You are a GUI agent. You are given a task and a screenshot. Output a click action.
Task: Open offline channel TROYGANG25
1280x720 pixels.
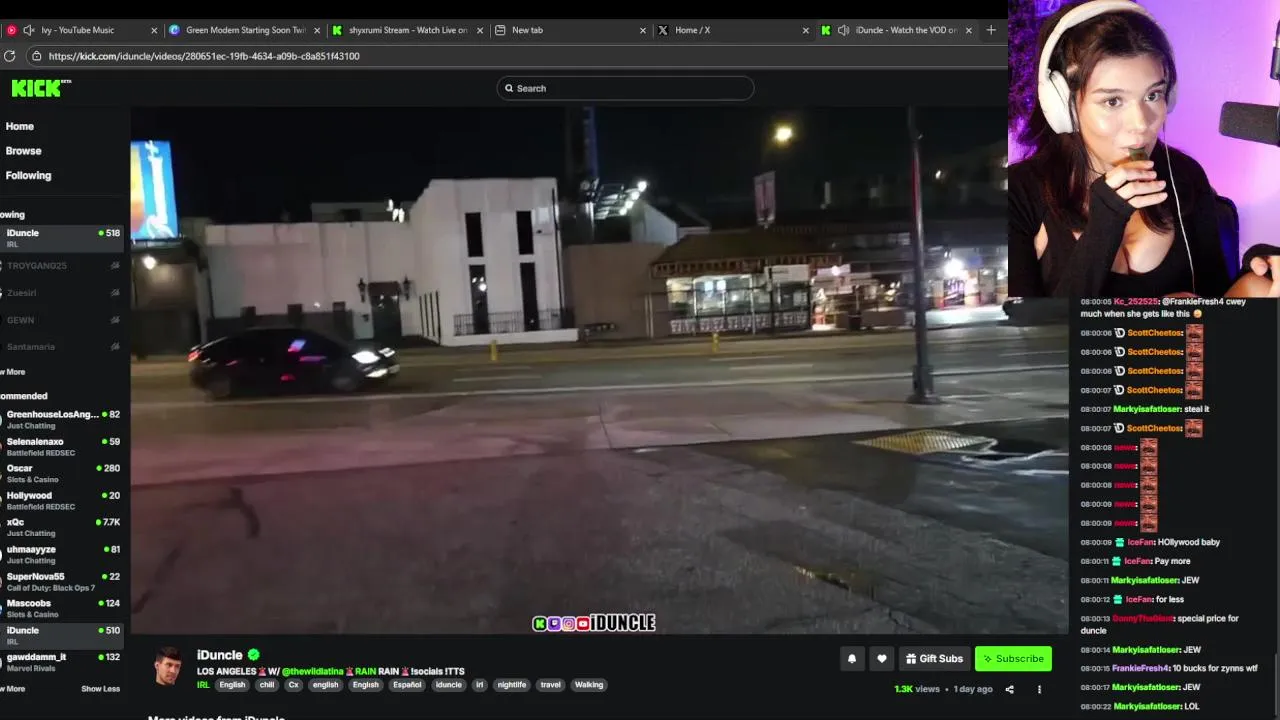tap(62, 265)
